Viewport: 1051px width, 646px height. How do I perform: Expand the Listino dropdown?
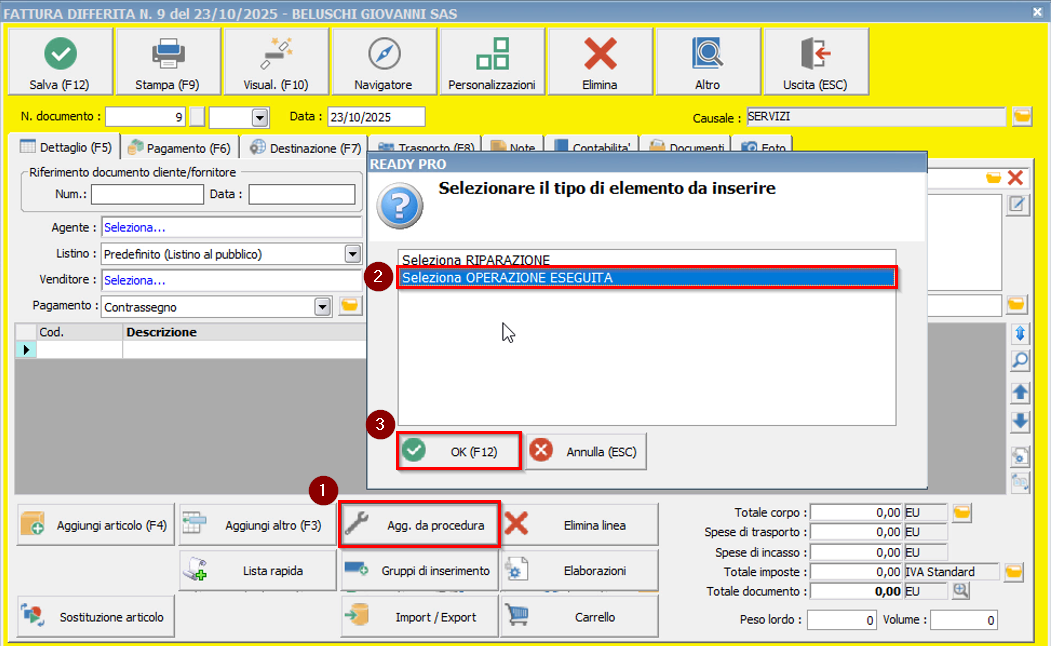tap(351, 254)
